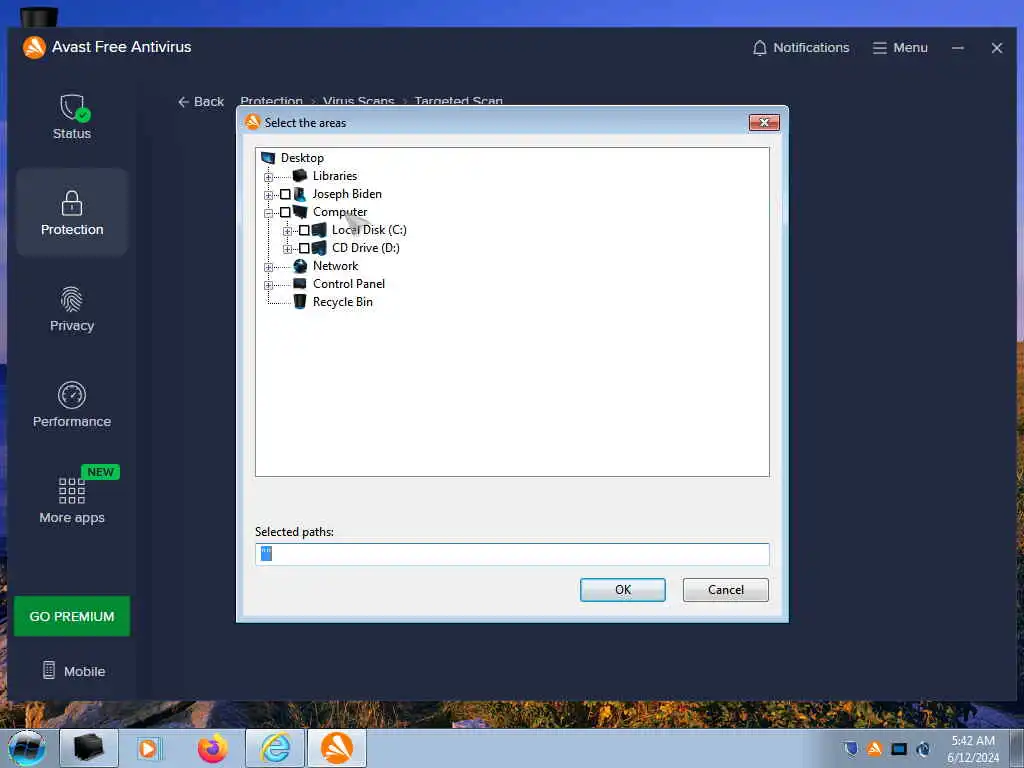Expand the Local Disk (C:) node
The width and height of the screenshot is (1024, 768).
click(x=287, y=231)
